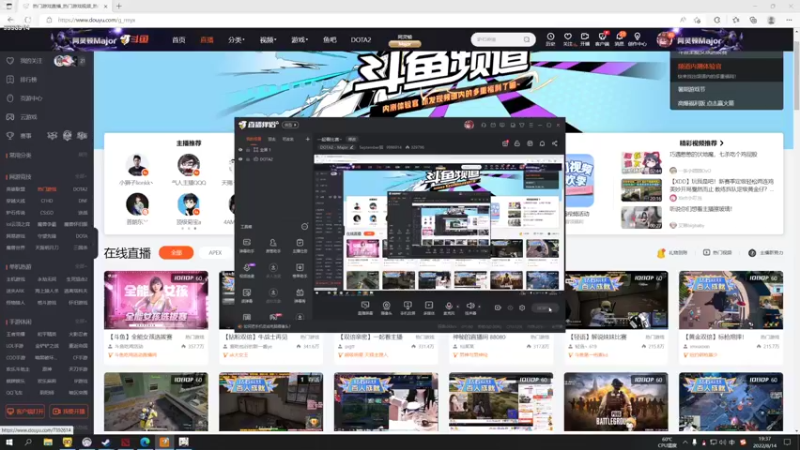The width and height of the screenshot is (800, 450).
Task: Open microphone dropdown arrow in companion
Action: [x=457, y=307]
